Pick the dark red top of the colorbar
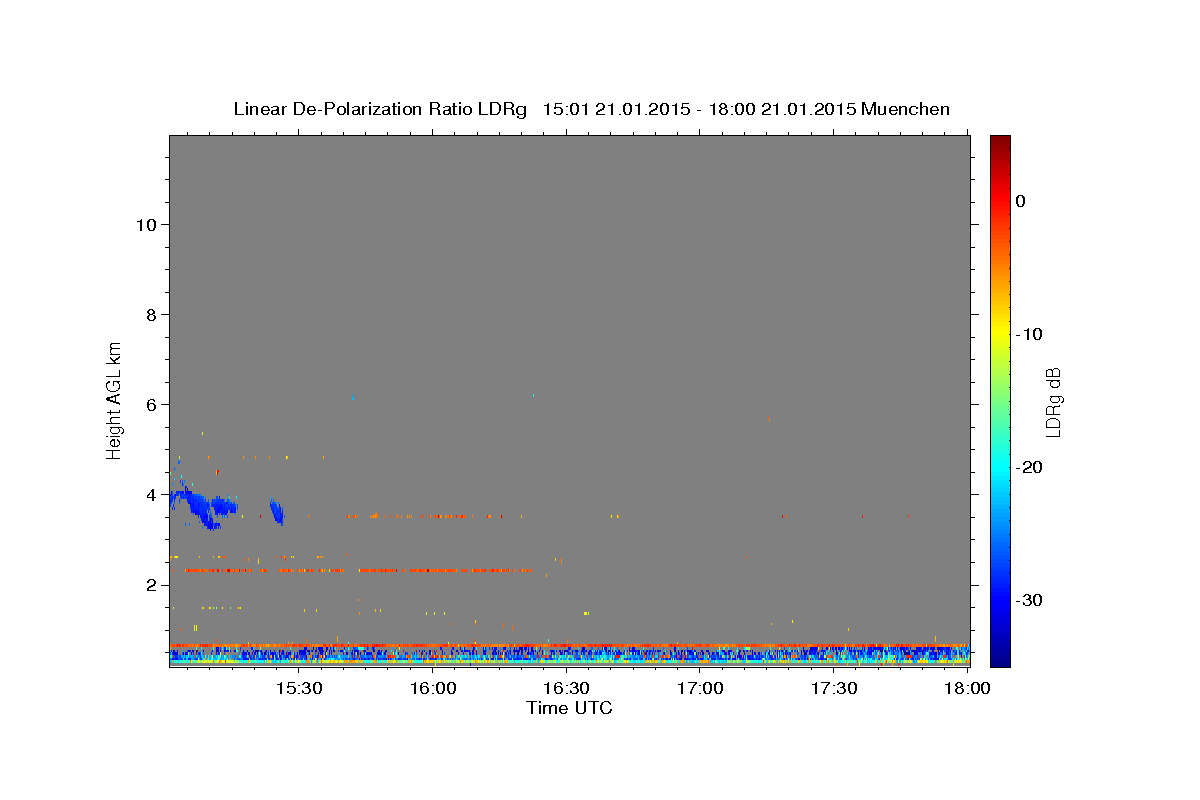1200x800 pixels. (x=1000, y=143)
